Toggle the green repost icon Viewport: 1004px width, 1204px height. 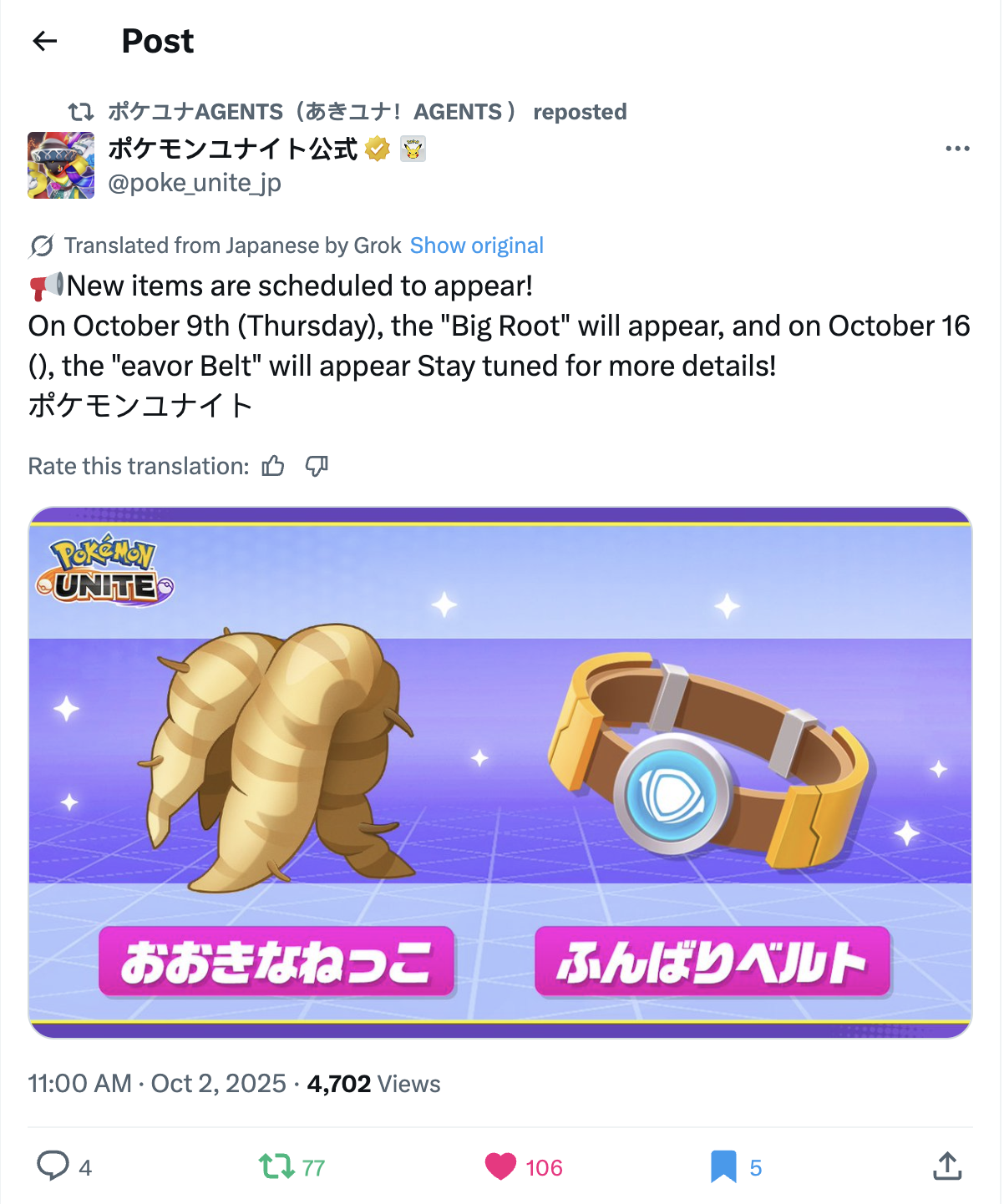(276, 1166)
